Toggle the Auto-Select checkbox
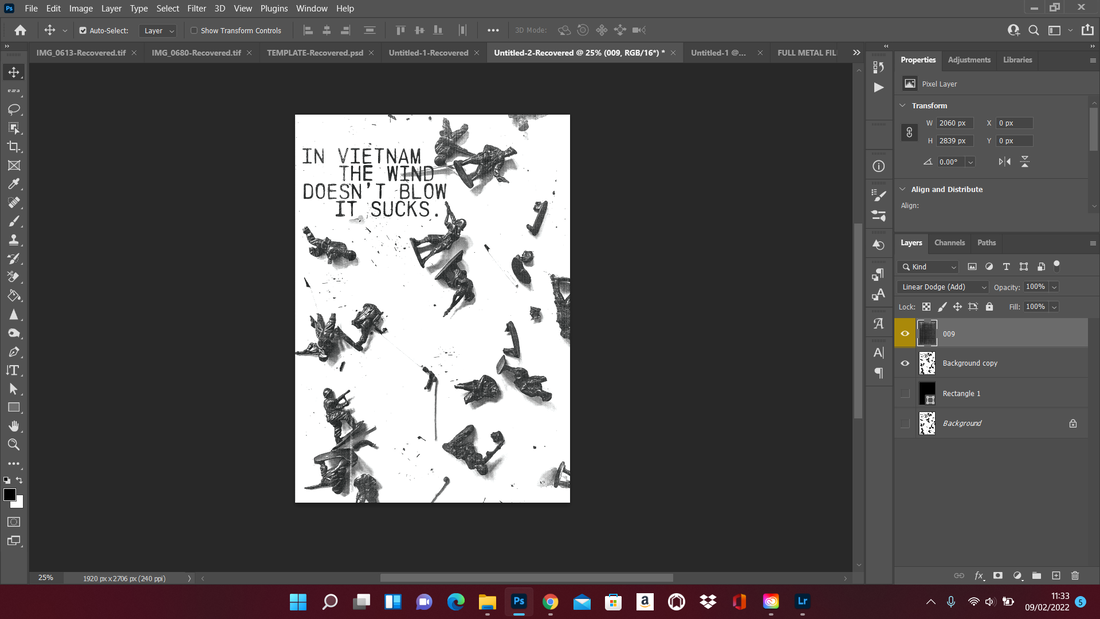This screenshot has height=619, width=1100. click(x=83, y=31)
